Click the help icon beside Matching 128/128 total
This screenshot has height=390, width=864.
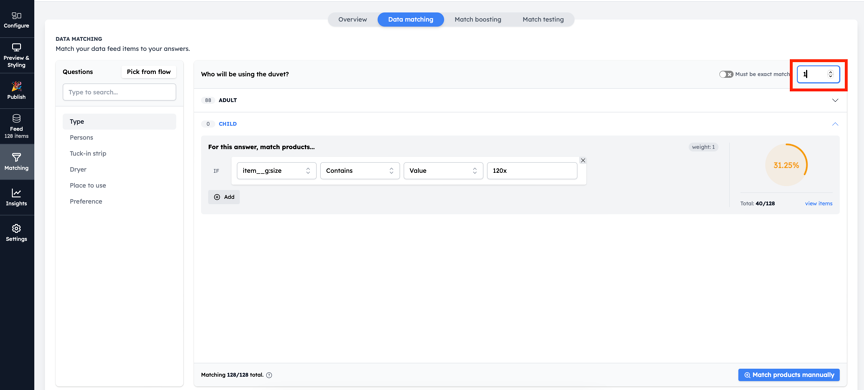tap(269, 375)
